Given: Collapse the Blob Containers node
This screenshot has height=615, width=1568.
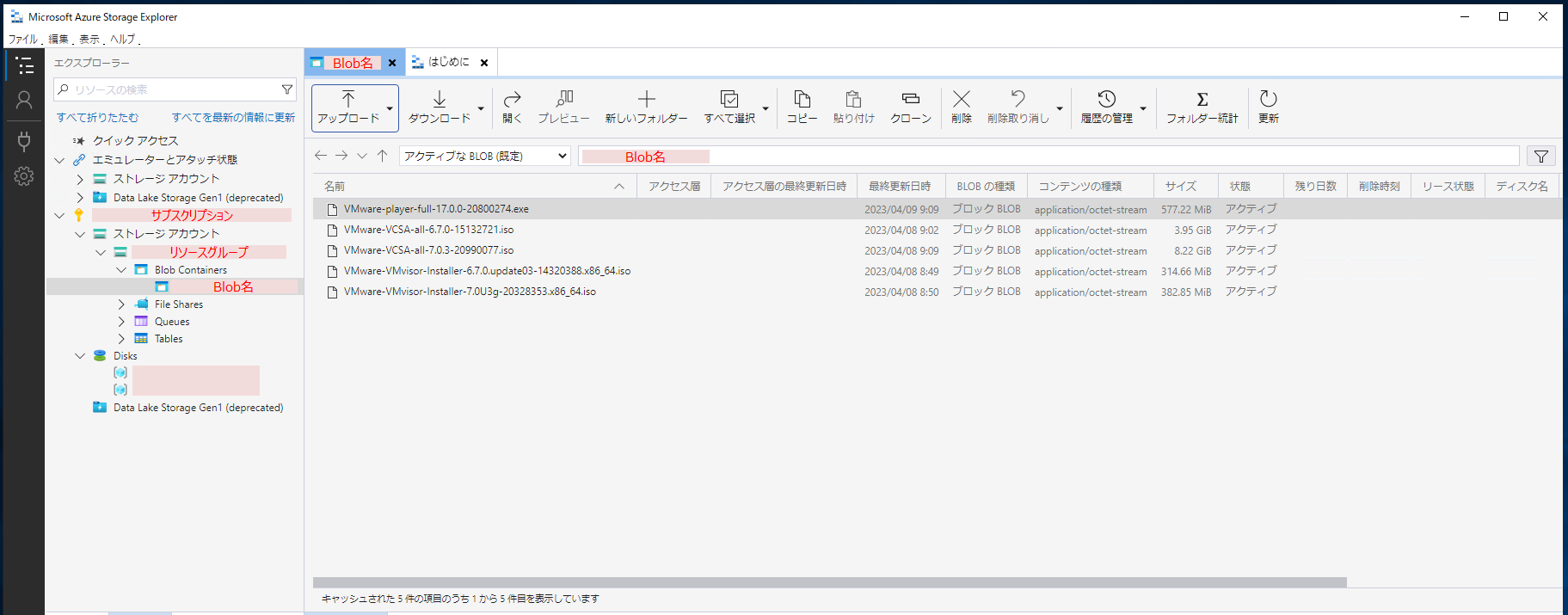Looking at the screenshot, I should tap(121, 270).
